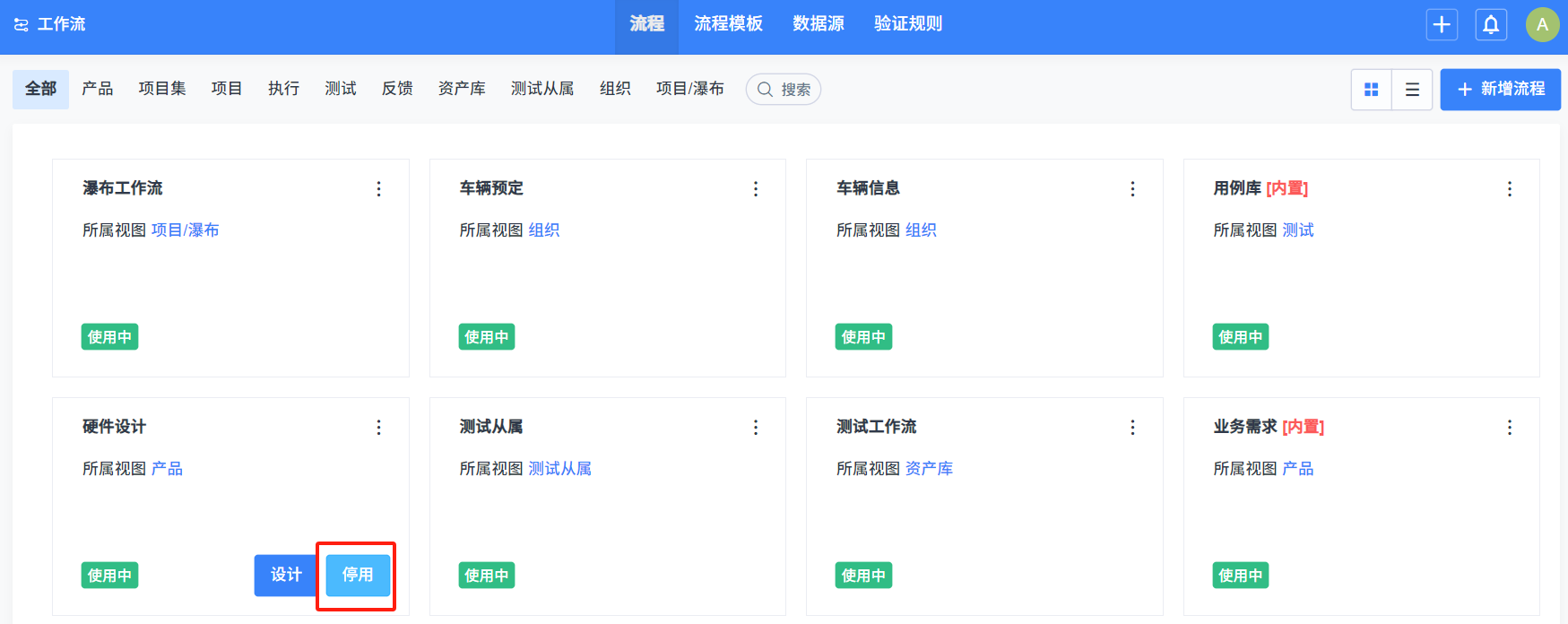Open more options menu on 硬件设计 card
Image resolution: width=1568 pixels, height=624 pixels.
[x=378, y=428]
